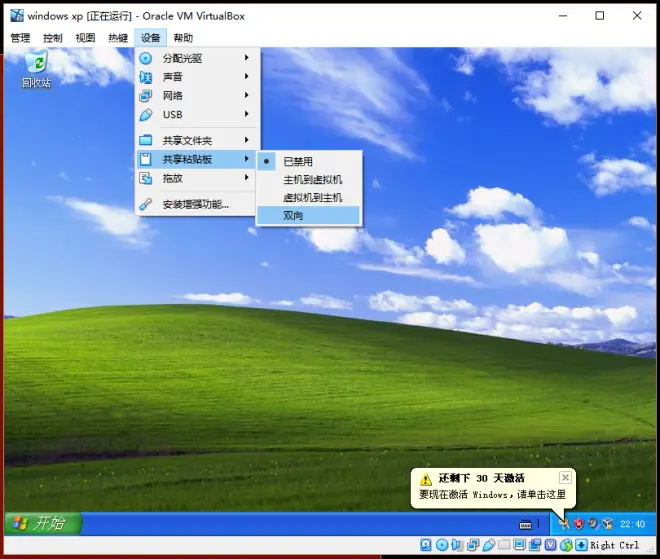
Task: Click the language bar keyboard icon
Action: point(525,524)
